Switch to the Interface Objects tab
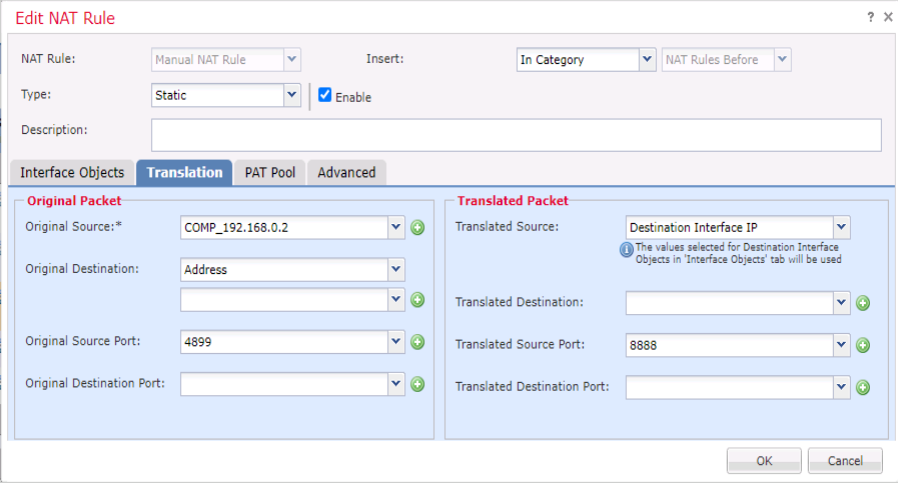 click(x=72, y=172)
